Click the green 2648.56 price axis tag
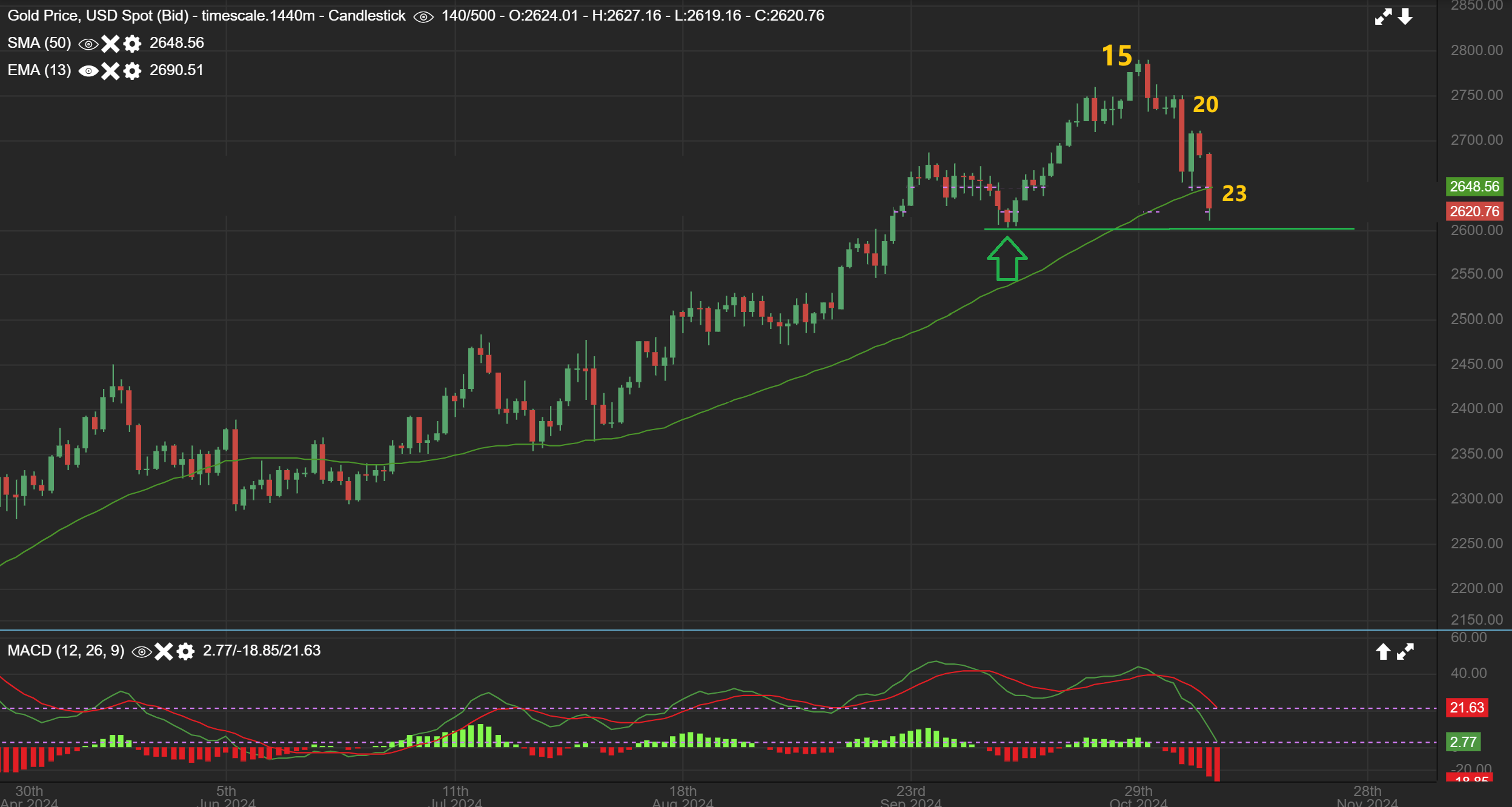The height and width of the screenshot is (807, 1512). point(1474,187)
